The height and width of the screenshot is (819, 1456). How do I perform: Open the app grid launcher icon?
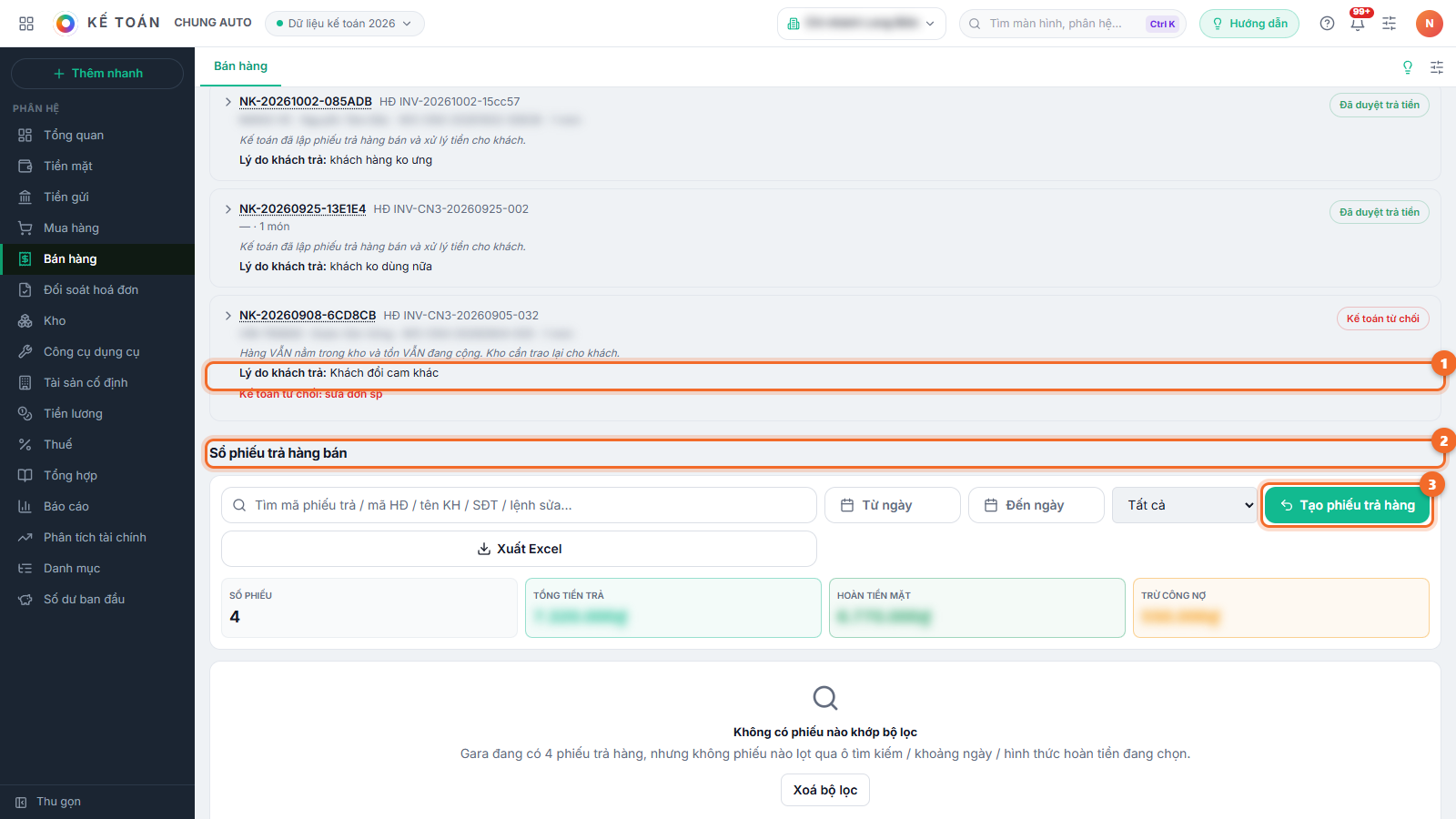click(26, 24)
